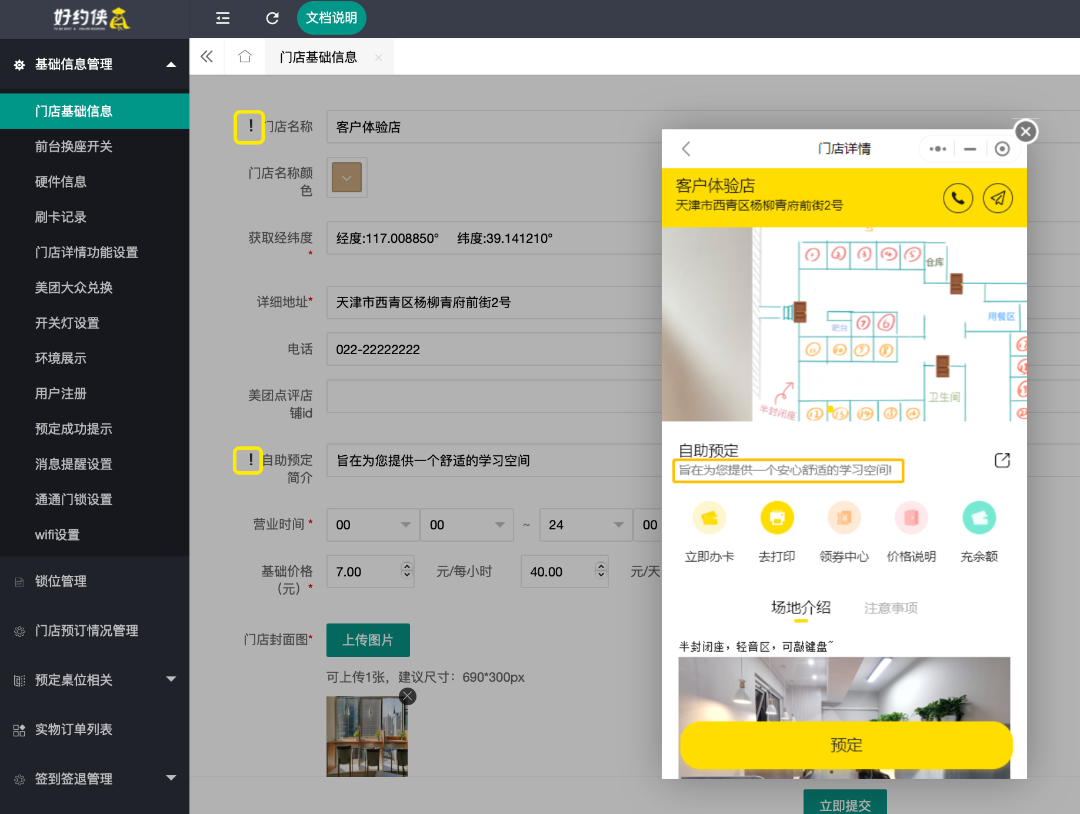The height and width of the screenshot is (814, 1080).
Task: Click the phone call icon in store header
Action: (958, 198)
